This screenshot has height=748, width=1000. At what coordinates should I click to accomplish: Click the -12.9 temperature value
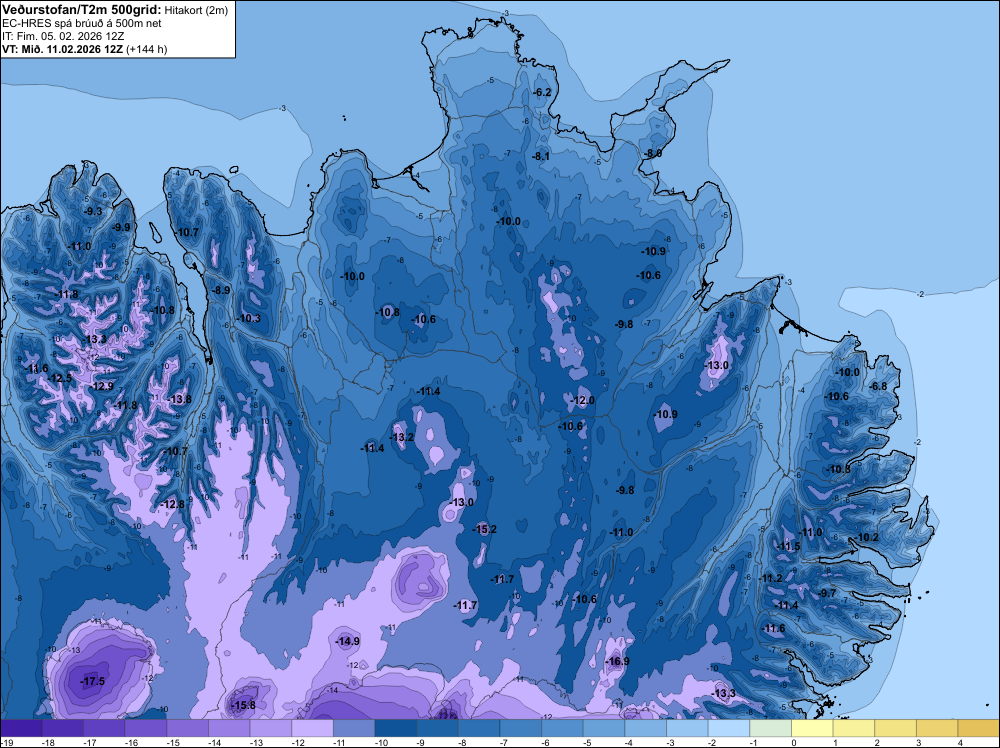coord(101,386)
